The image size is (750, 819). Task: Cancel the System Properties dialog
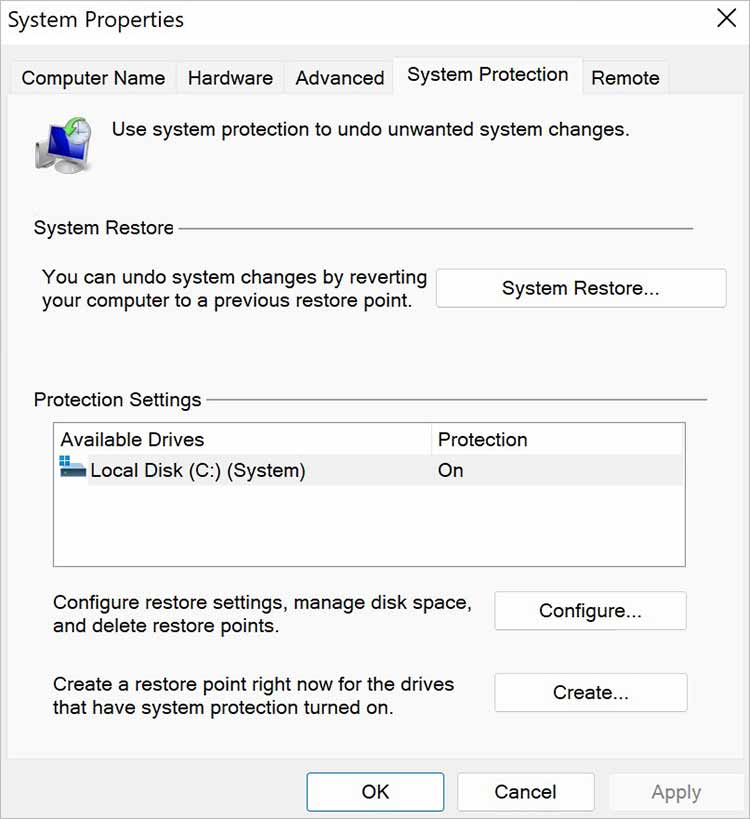[x=525, y=792]
